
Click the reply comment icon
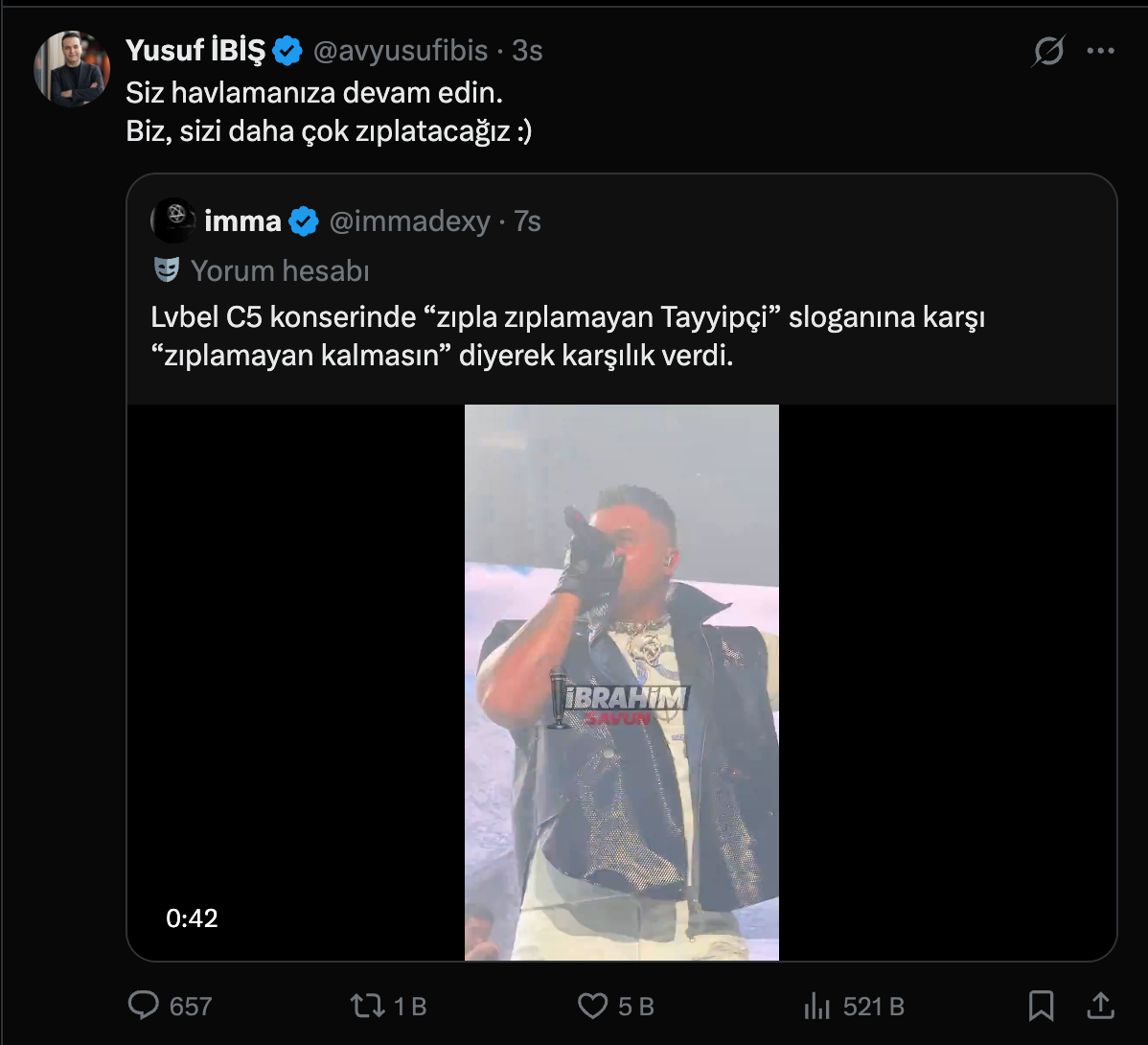(144, 1005)
